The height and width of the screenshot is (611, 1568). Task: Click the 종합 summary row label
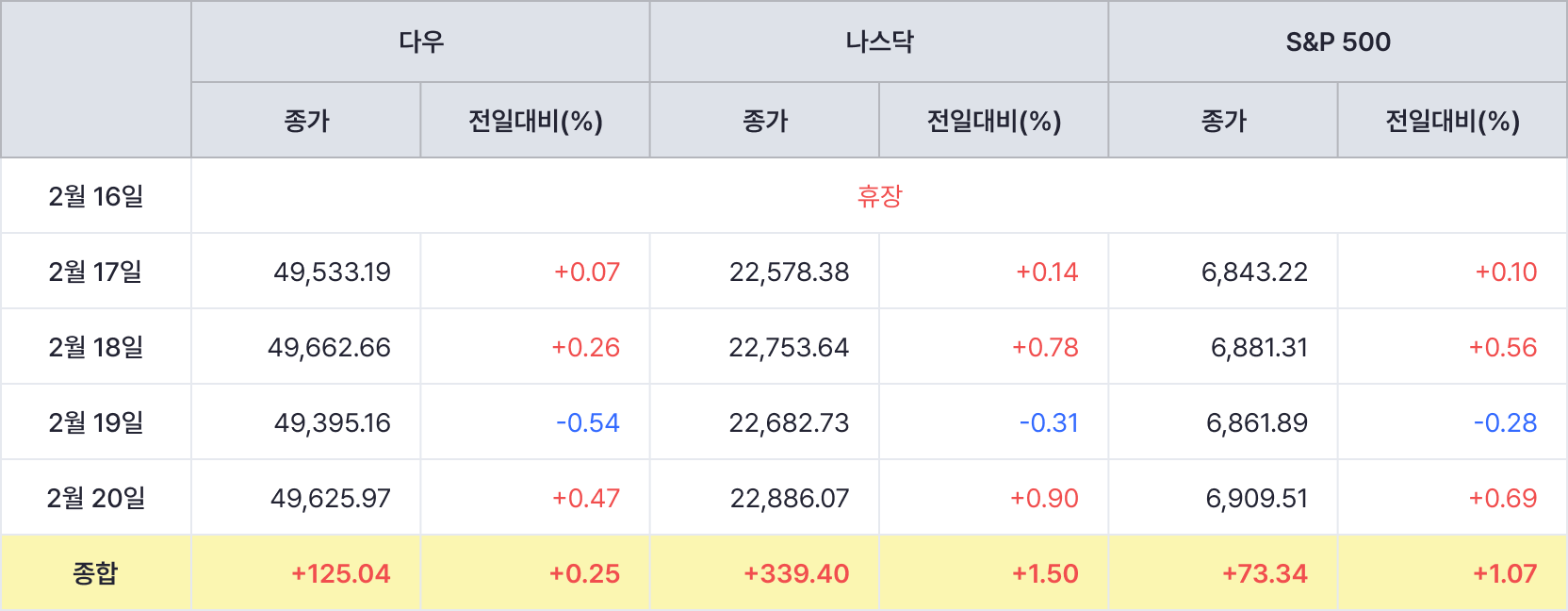tap(96, 573)
